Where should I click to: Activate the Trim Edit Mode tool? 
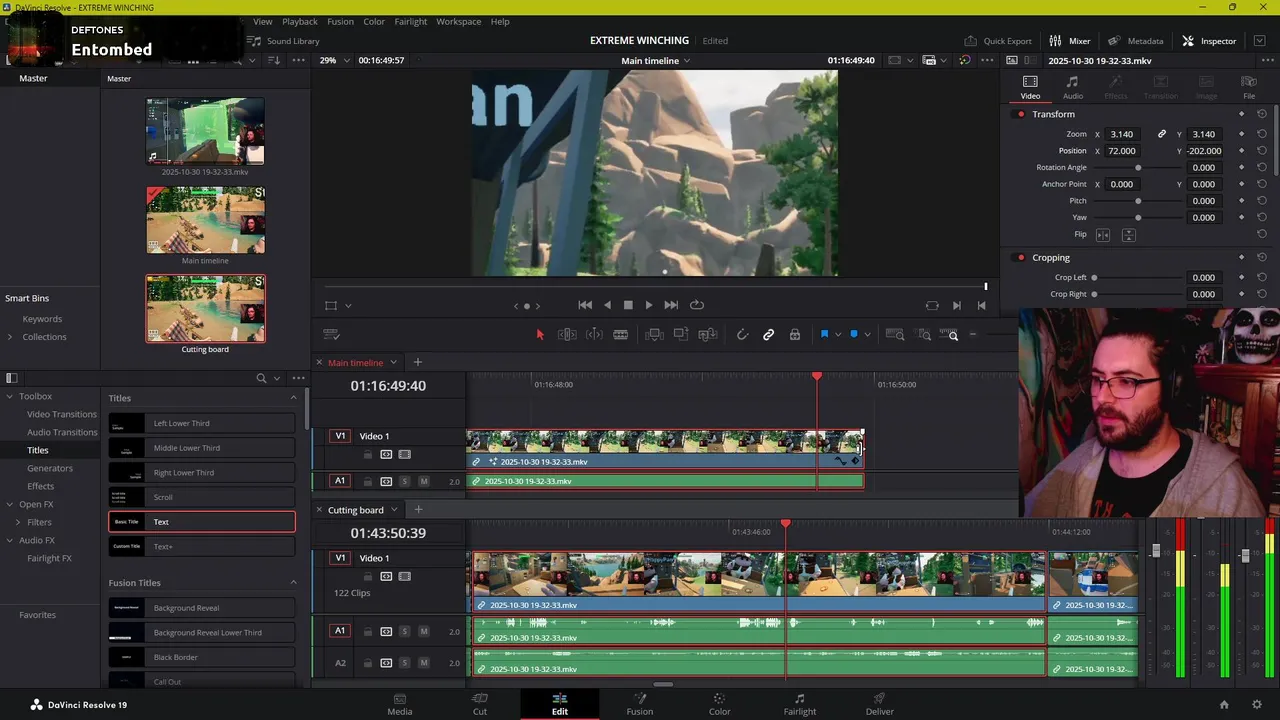pyautogui.click(x=567, y=335)
